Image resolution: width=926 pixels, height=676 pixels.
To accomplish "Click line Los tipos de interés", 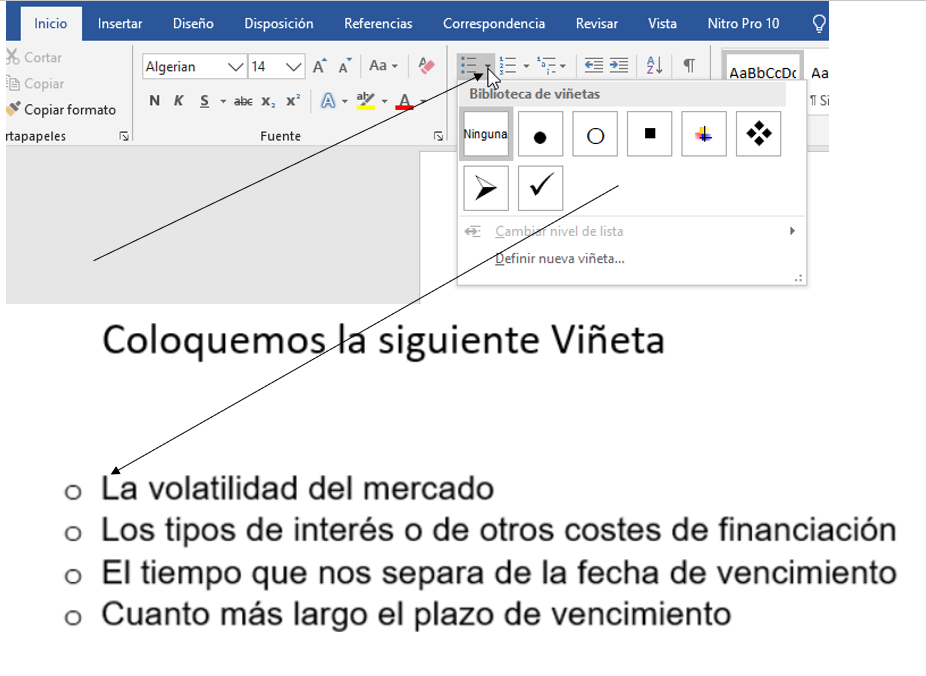I will pos(498,530).
